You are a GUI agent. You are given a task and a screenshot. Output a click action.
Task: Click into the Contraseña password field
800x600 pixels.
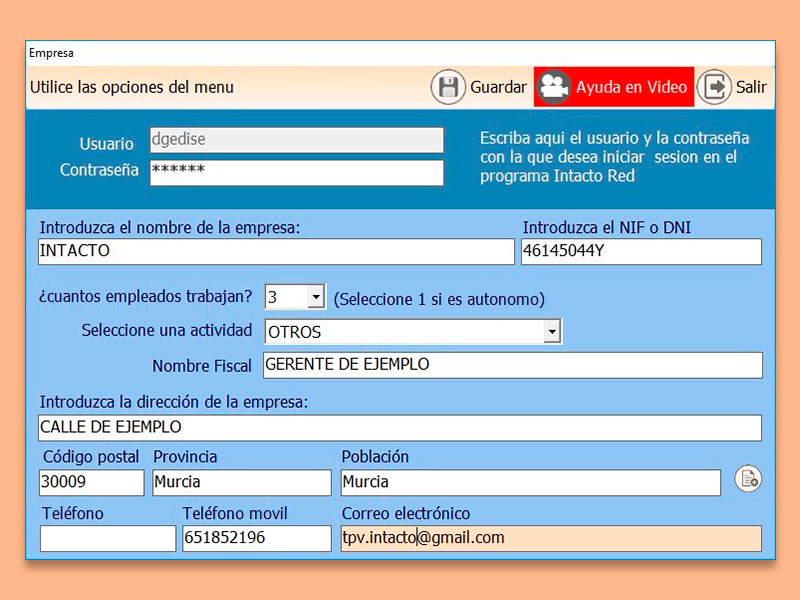(296, 173)
